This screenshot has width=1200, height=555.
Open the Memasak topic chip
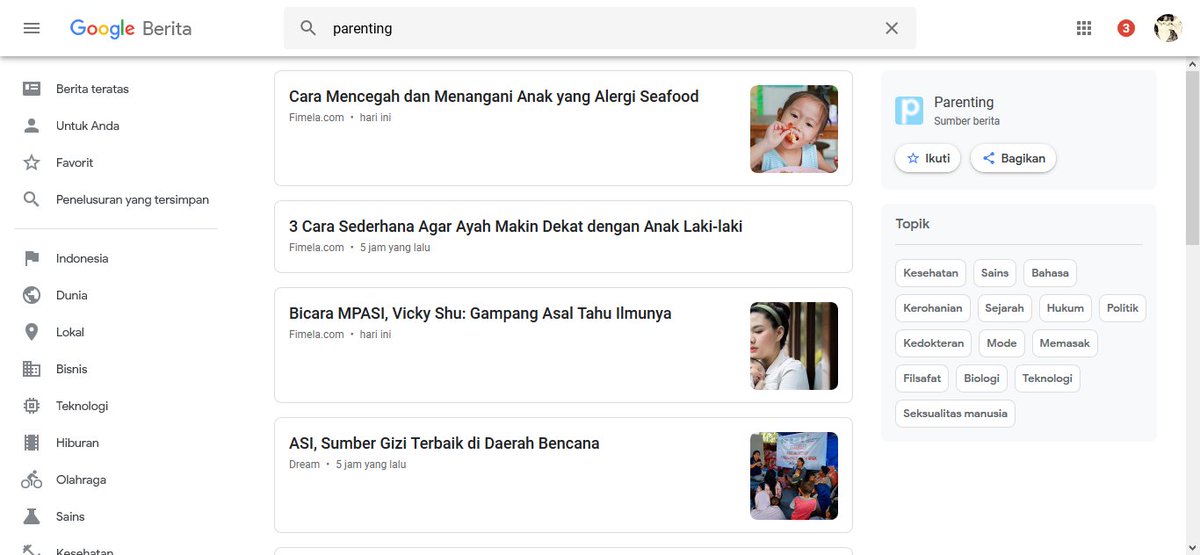1065,343
